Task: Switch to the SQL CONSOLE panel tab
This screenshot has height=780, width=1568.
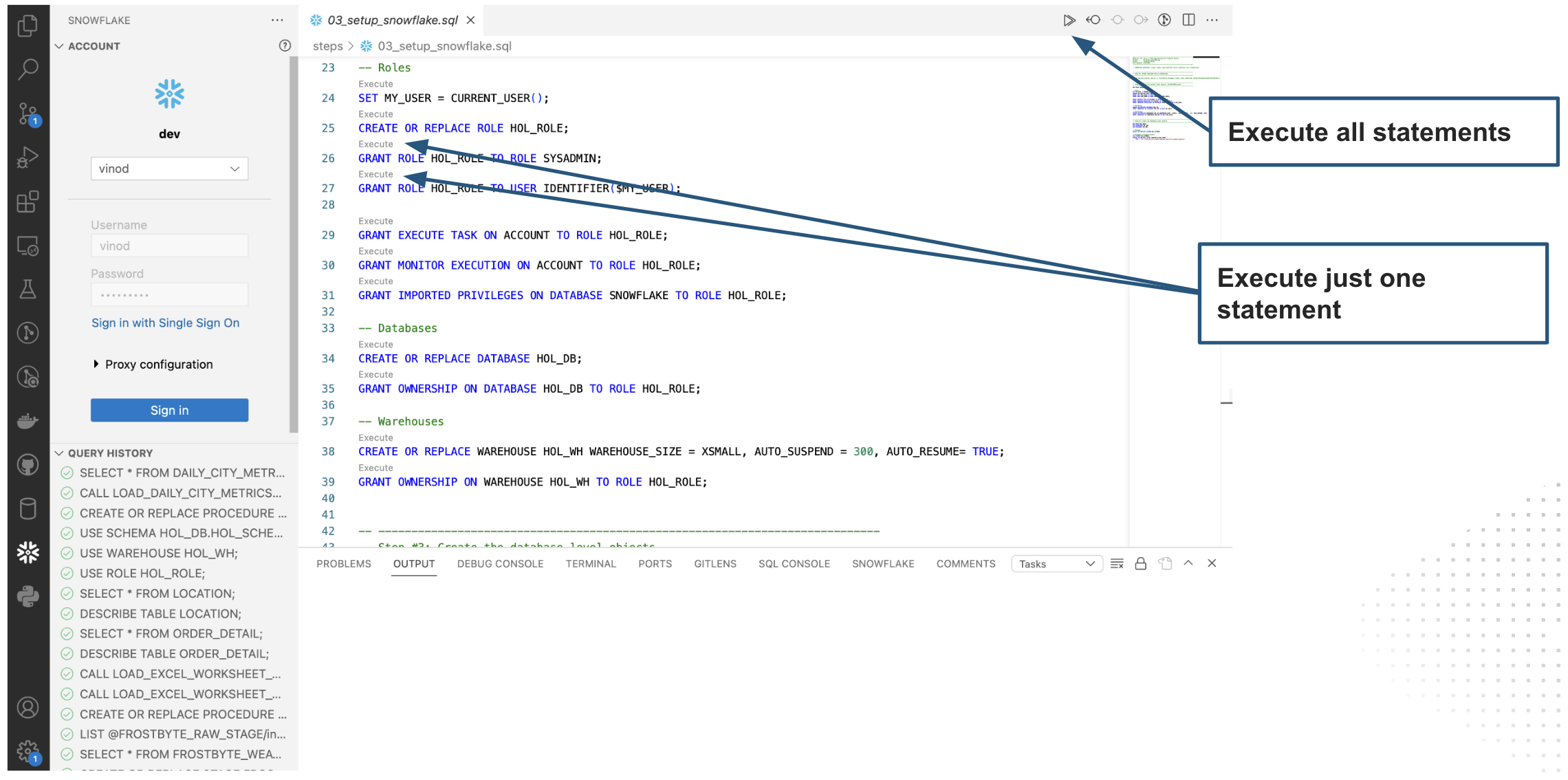Action: point(794,563)
